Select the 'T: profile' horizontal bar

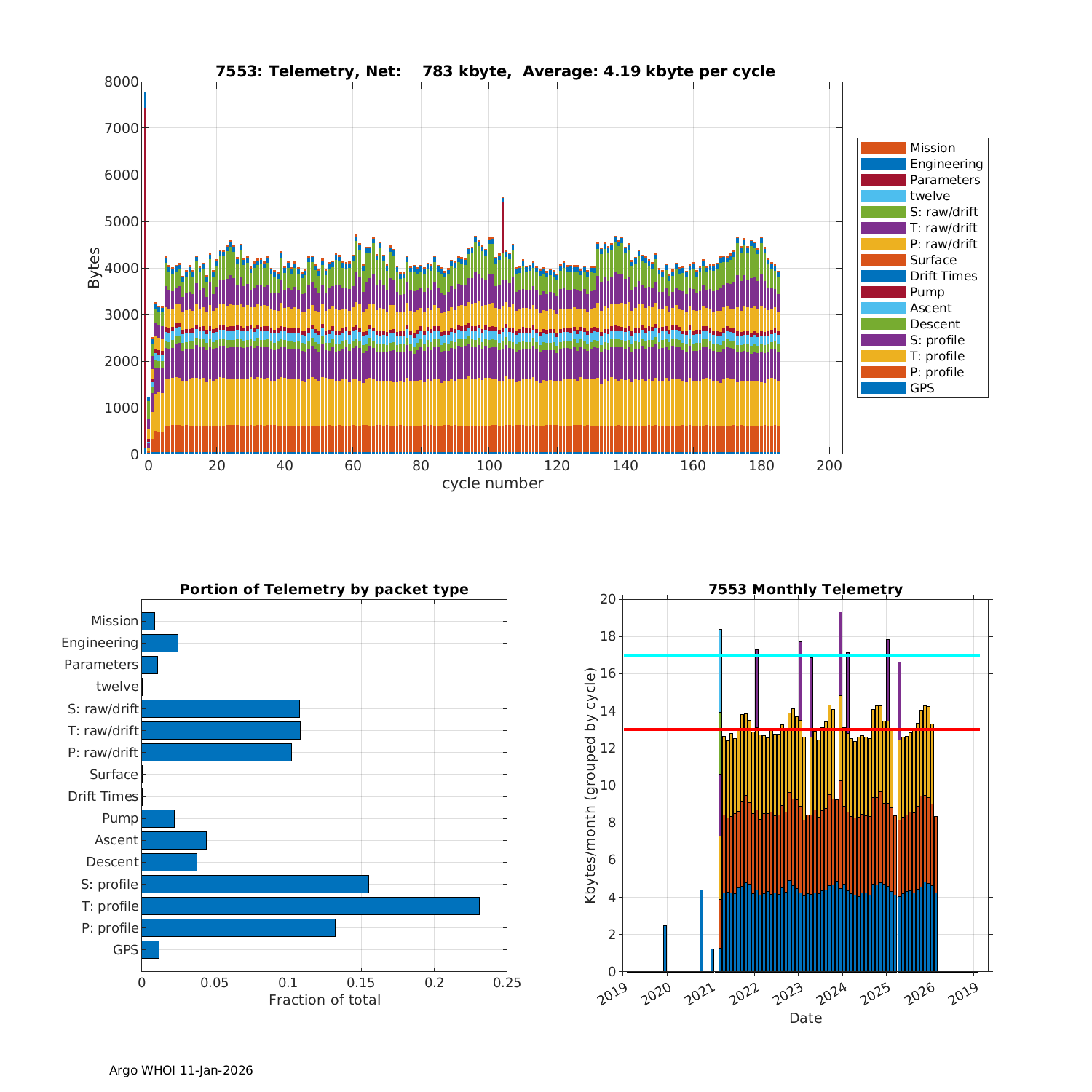coord(310,906)
